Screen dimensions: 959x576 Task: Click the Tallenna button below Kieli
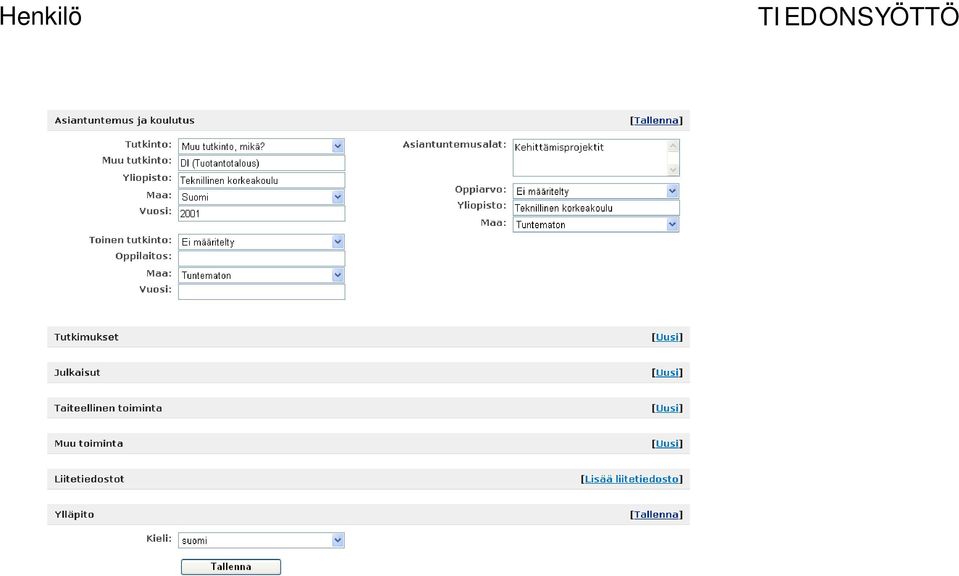[x=231, y=567]
